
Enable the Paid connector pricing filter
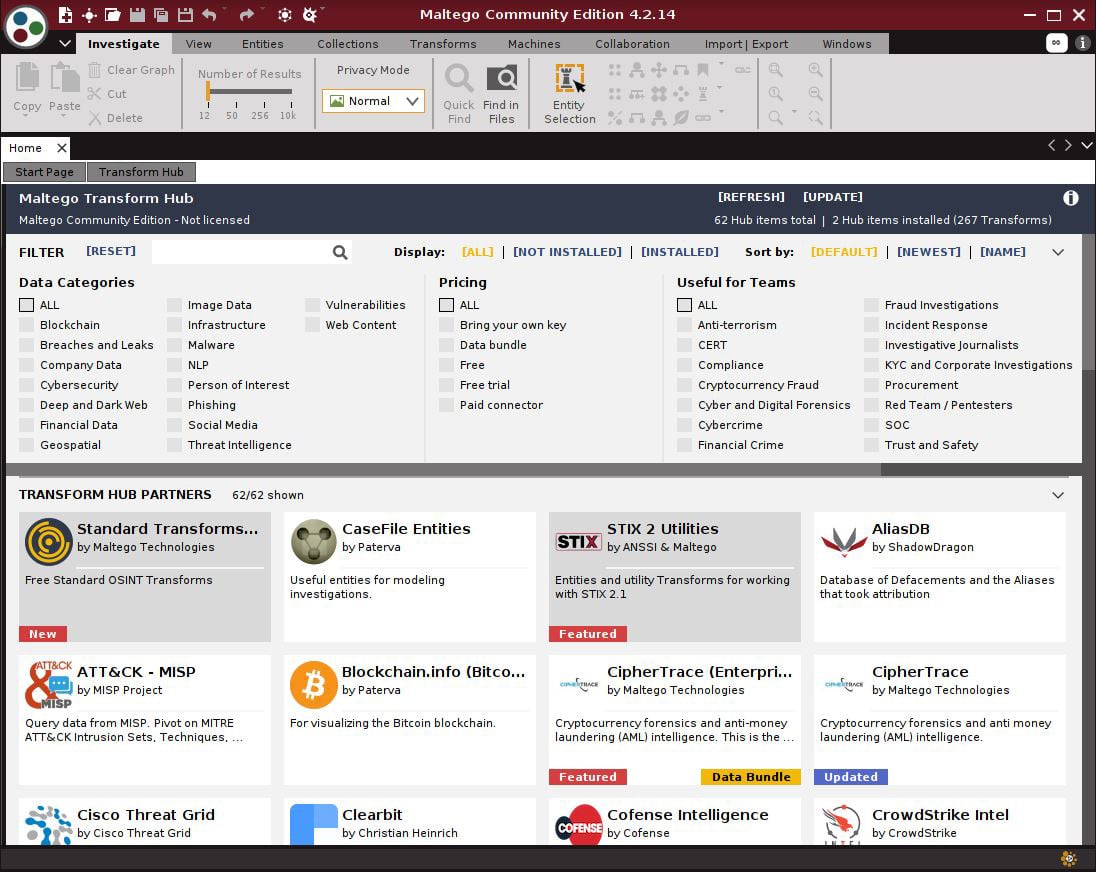click(446, 405)
